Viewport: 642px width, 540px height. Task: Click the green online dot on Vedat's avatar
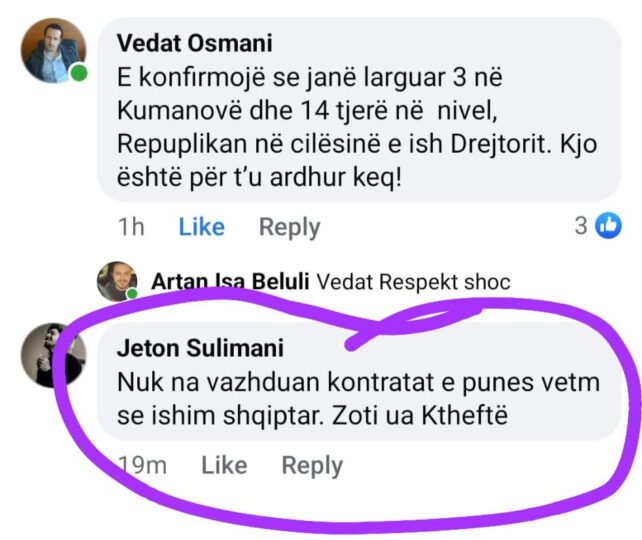coord(79,75)
